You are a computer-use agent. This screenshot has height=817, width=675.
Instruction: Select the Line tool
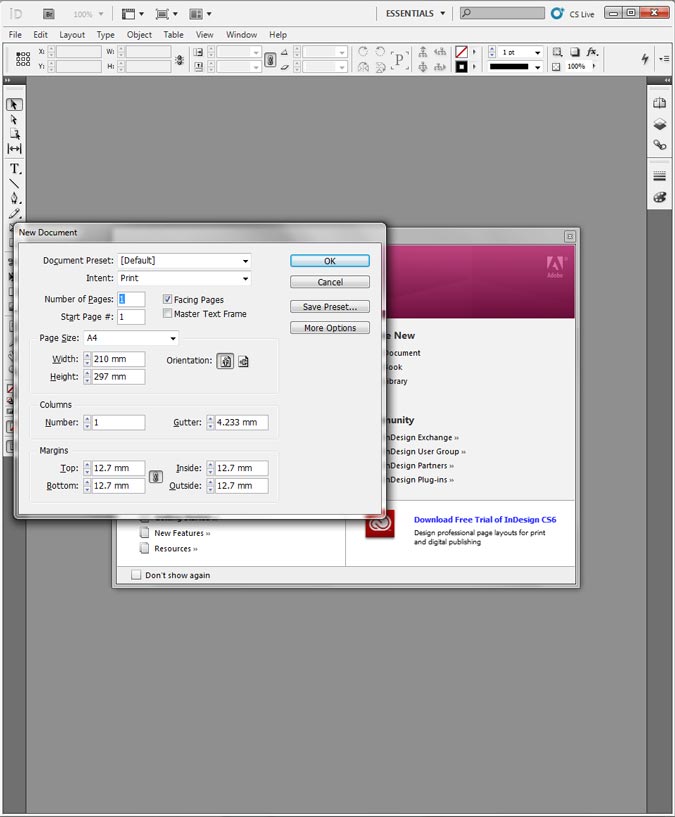coord(15,184)
